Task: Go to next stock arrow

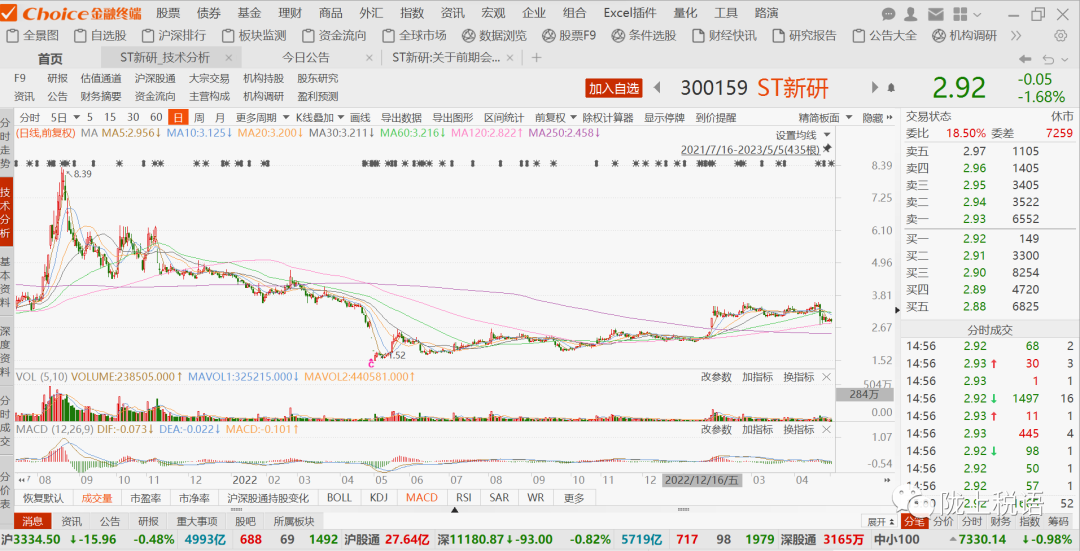Action: (875, 87)
